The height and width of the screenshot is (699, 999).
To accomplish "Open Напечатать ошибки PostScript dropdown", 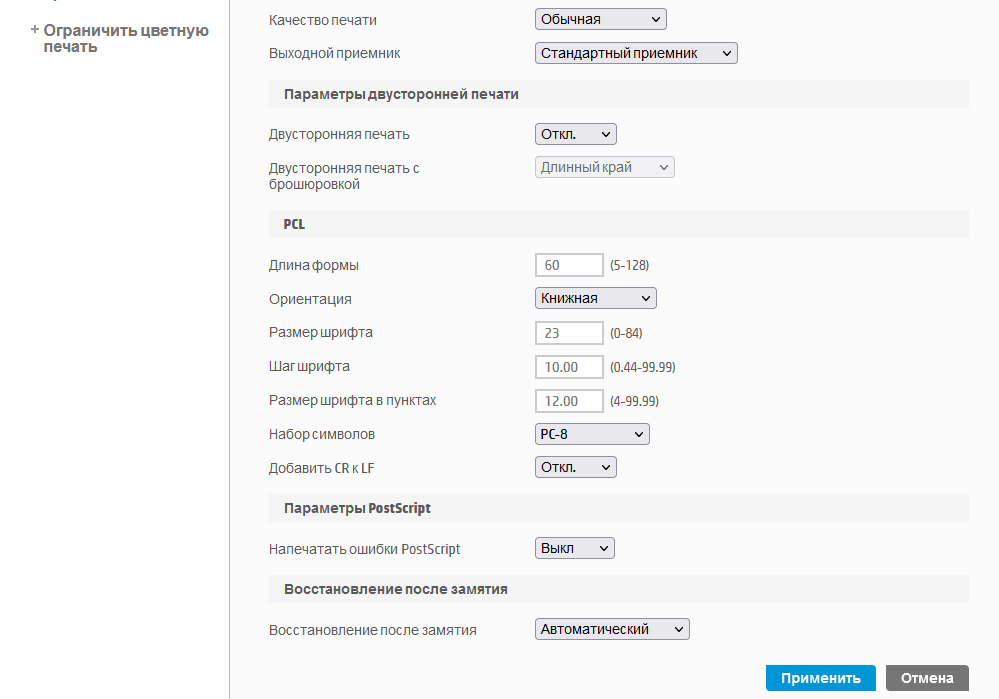I will pyautogui.click(x=574, y=548).
